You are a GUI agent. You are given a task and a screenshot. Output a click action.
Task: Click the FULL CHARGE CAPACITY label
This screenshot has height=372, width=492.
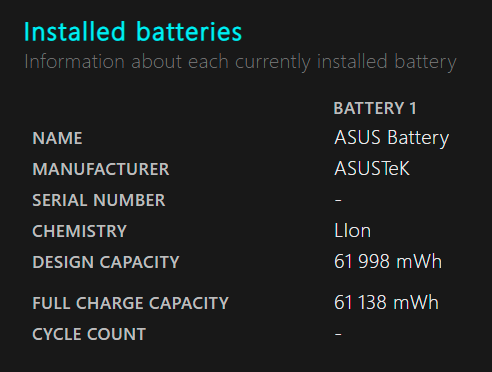pos(131,303)
